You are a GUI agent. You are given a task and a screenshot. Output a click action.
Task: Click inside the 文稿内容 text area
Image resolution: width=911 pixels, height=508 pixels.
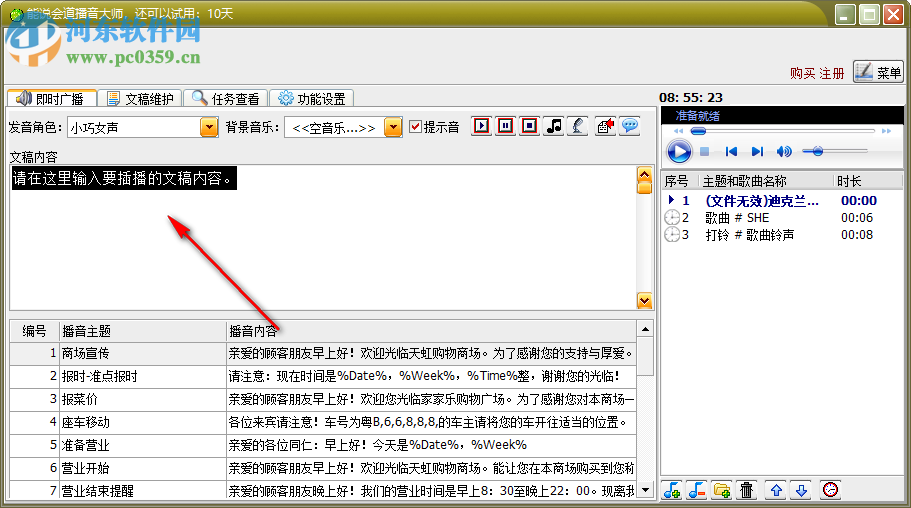pos(323,238)
